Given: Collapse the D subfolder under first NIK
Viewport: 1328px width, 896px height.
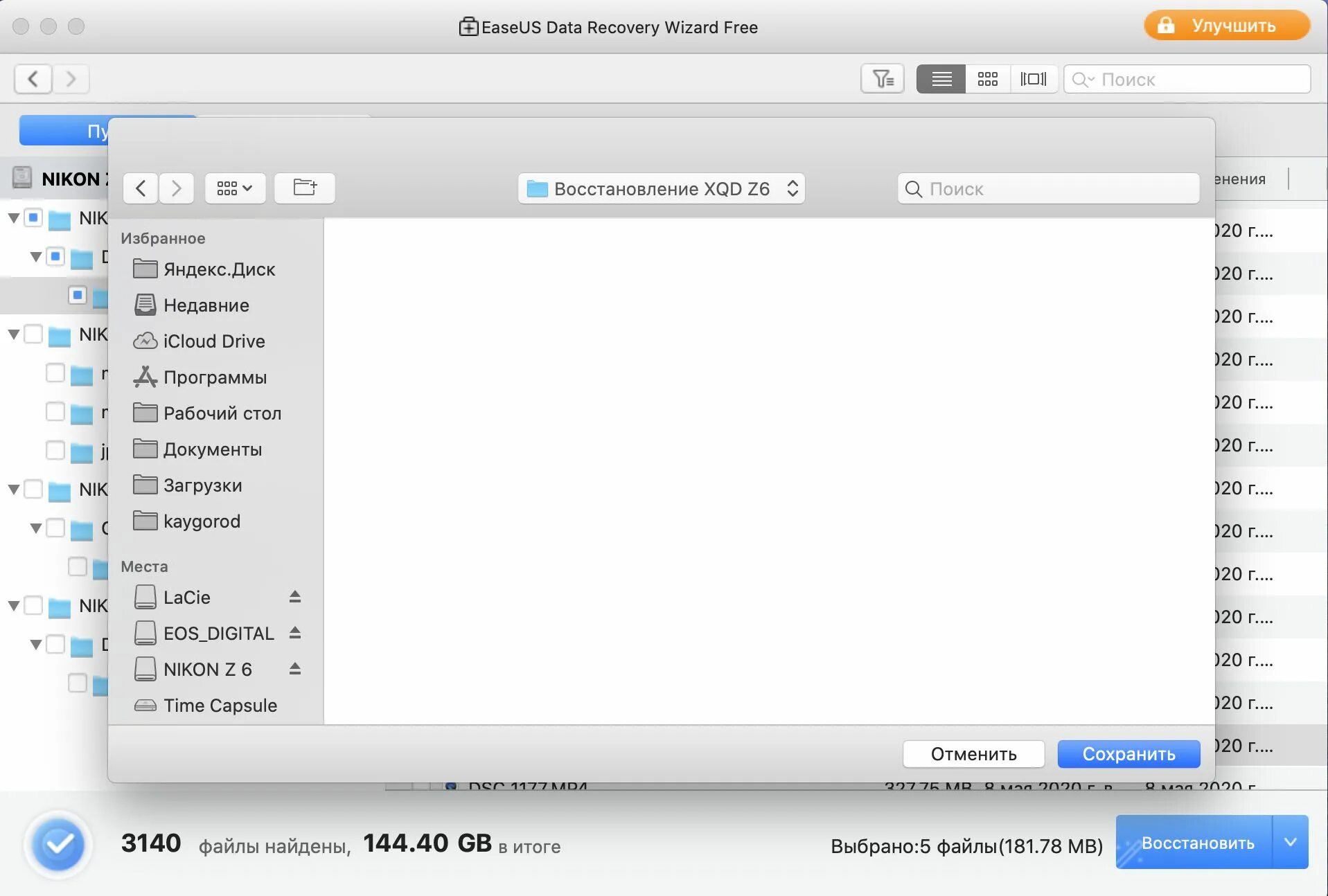Looking at the screenshot, I should pos(36,257).
